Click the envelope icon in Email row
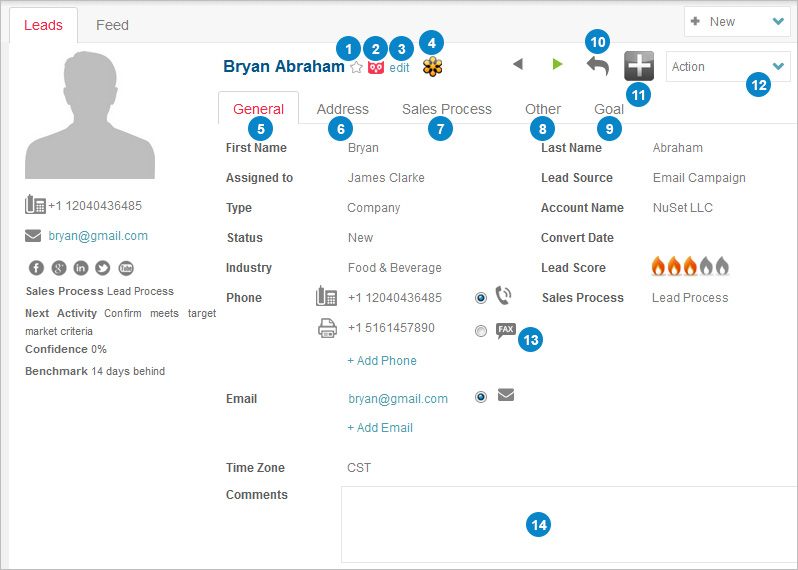The height and width of the screenshot is (570, 798). tap(506, 395)
